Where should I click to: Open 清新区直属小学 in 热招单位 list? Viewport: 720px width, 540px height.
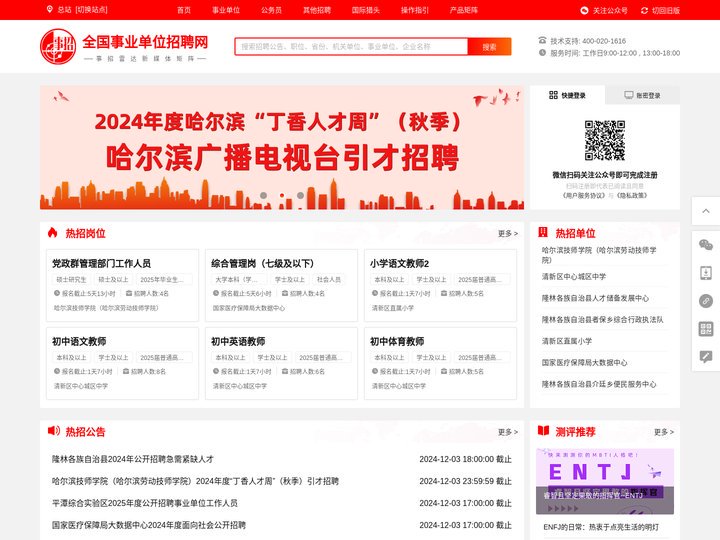coord(567,341)
